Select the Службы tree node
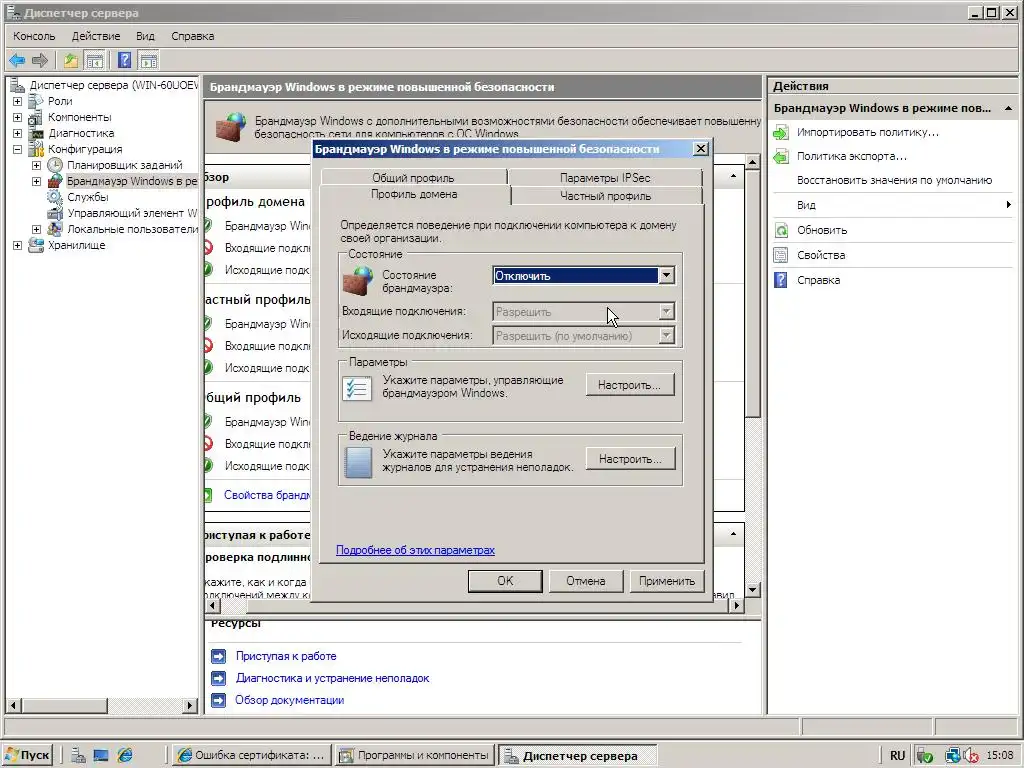This screenshot has height=768, width=1024. click(88, 197)
